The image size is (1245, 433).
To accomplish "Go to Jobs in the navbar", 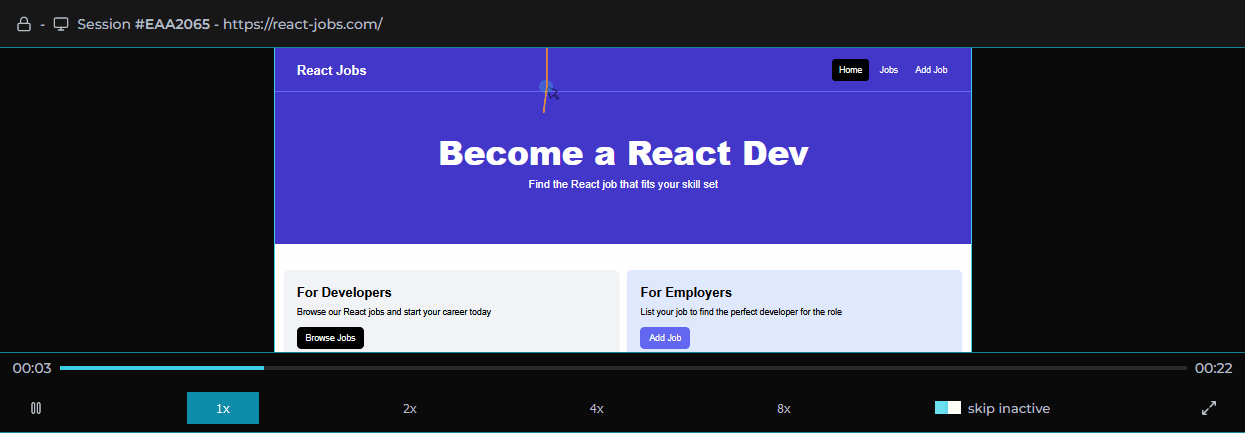I will pos(888,70).
